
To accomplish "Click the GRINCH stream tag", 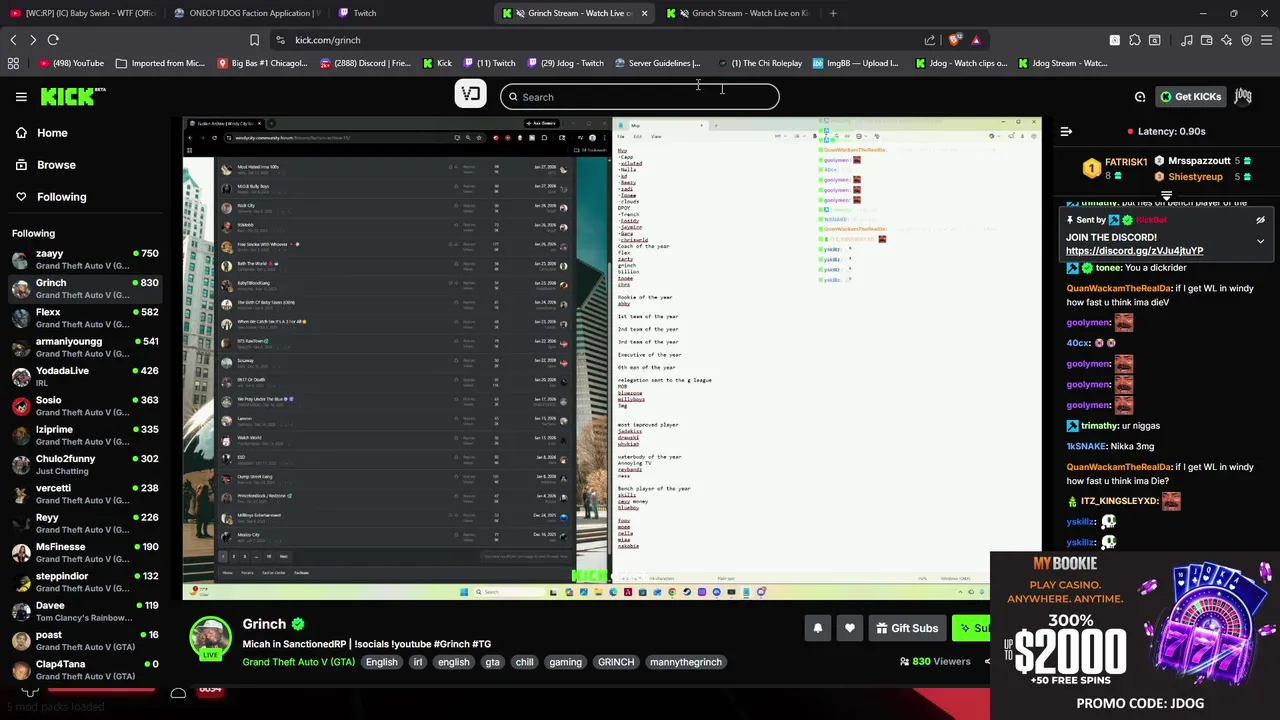I will click(616, 662).
